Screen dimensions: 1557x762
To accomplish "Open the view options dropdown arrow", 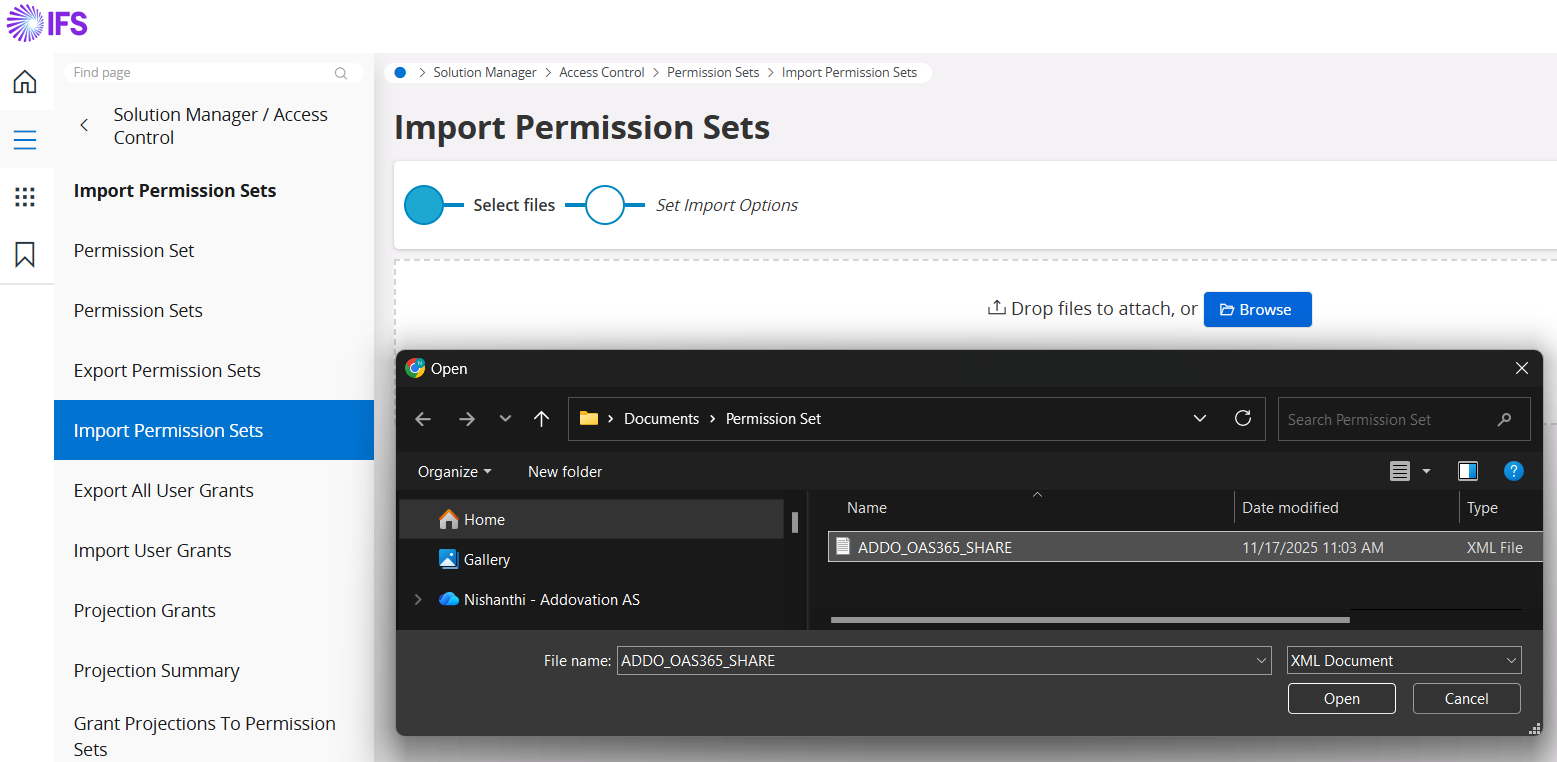I will tap(1426, 471).
